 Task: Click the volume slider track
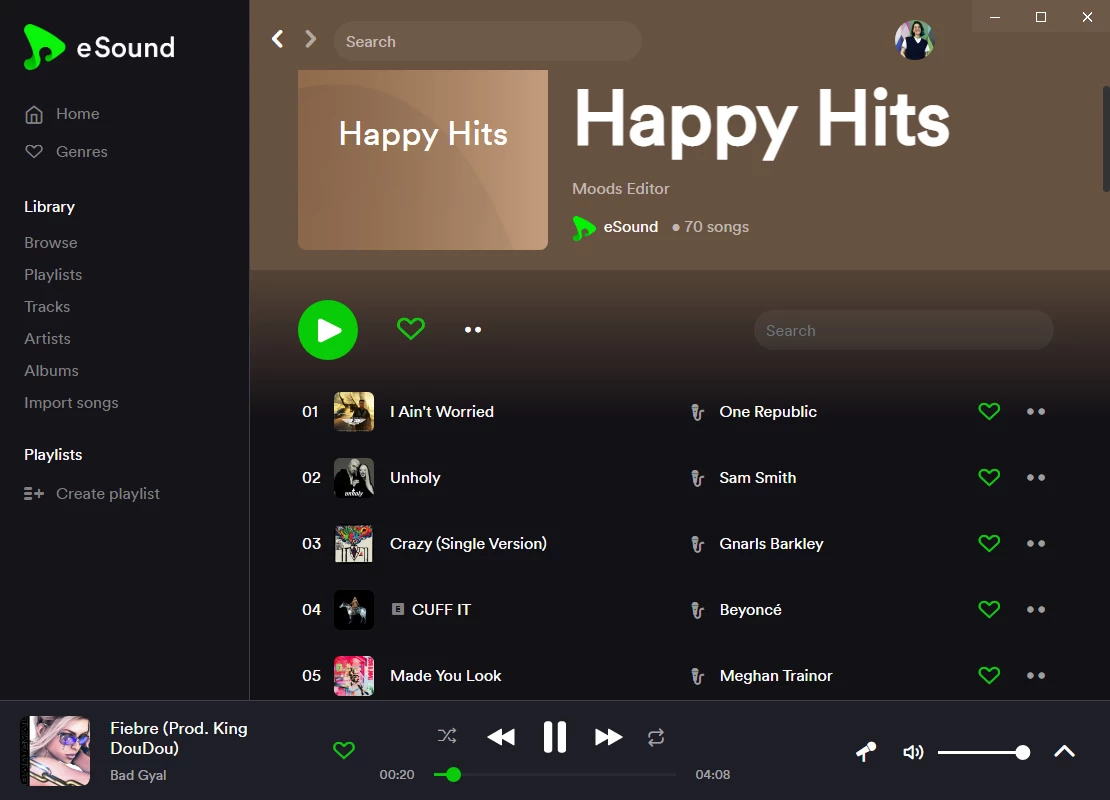(984, 753)
